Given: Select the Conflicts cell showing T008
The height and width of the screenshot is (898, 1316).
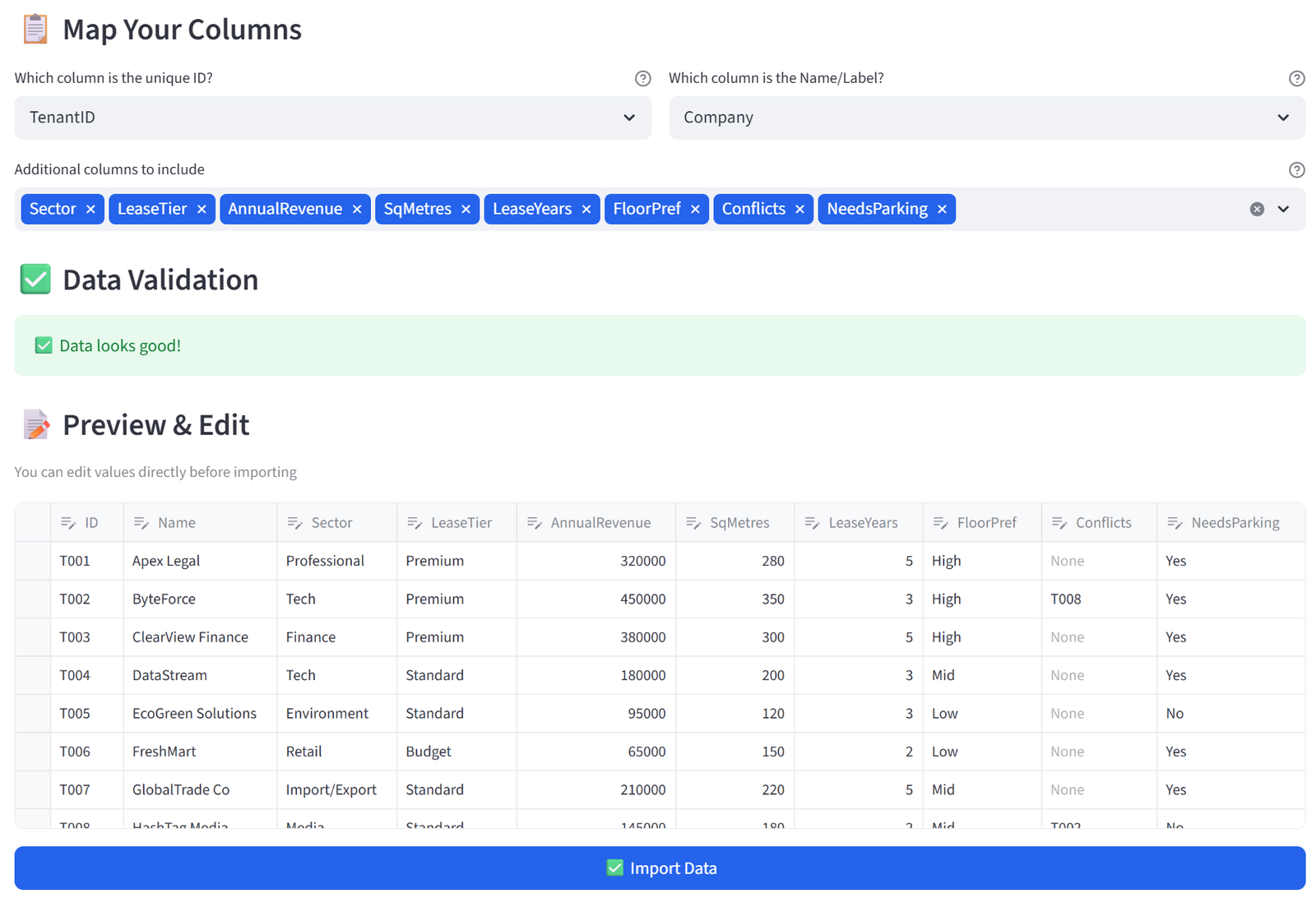Looking at the screenshot, I should pos(1099,599).
